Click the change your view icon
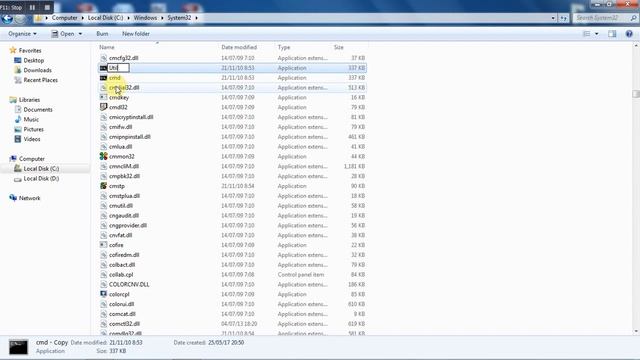The height and width of the screenshot is (360, 640). click(x=587, y=34)
